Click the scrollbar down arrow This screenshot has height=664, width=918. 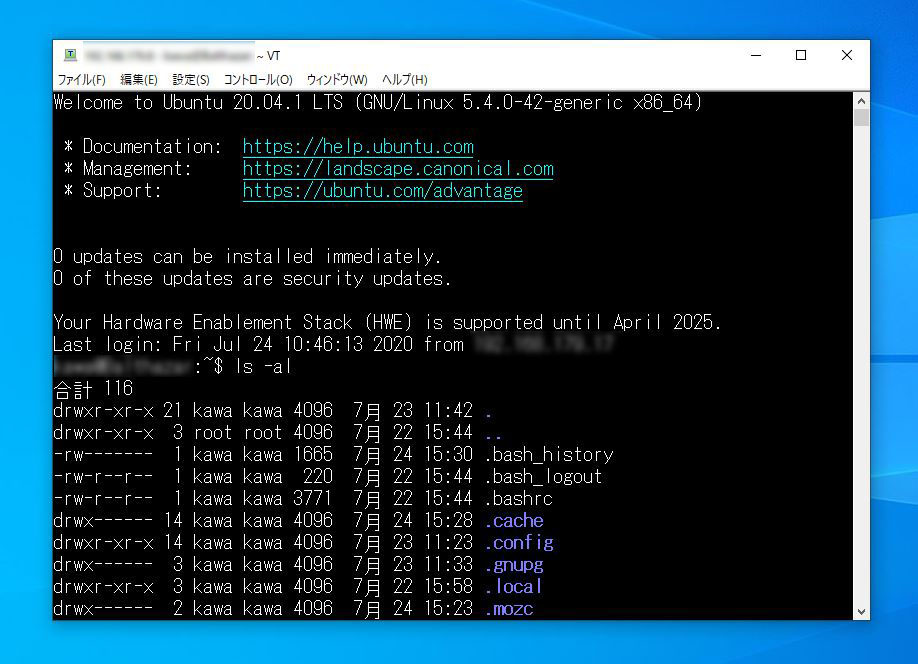click(861, 612)
